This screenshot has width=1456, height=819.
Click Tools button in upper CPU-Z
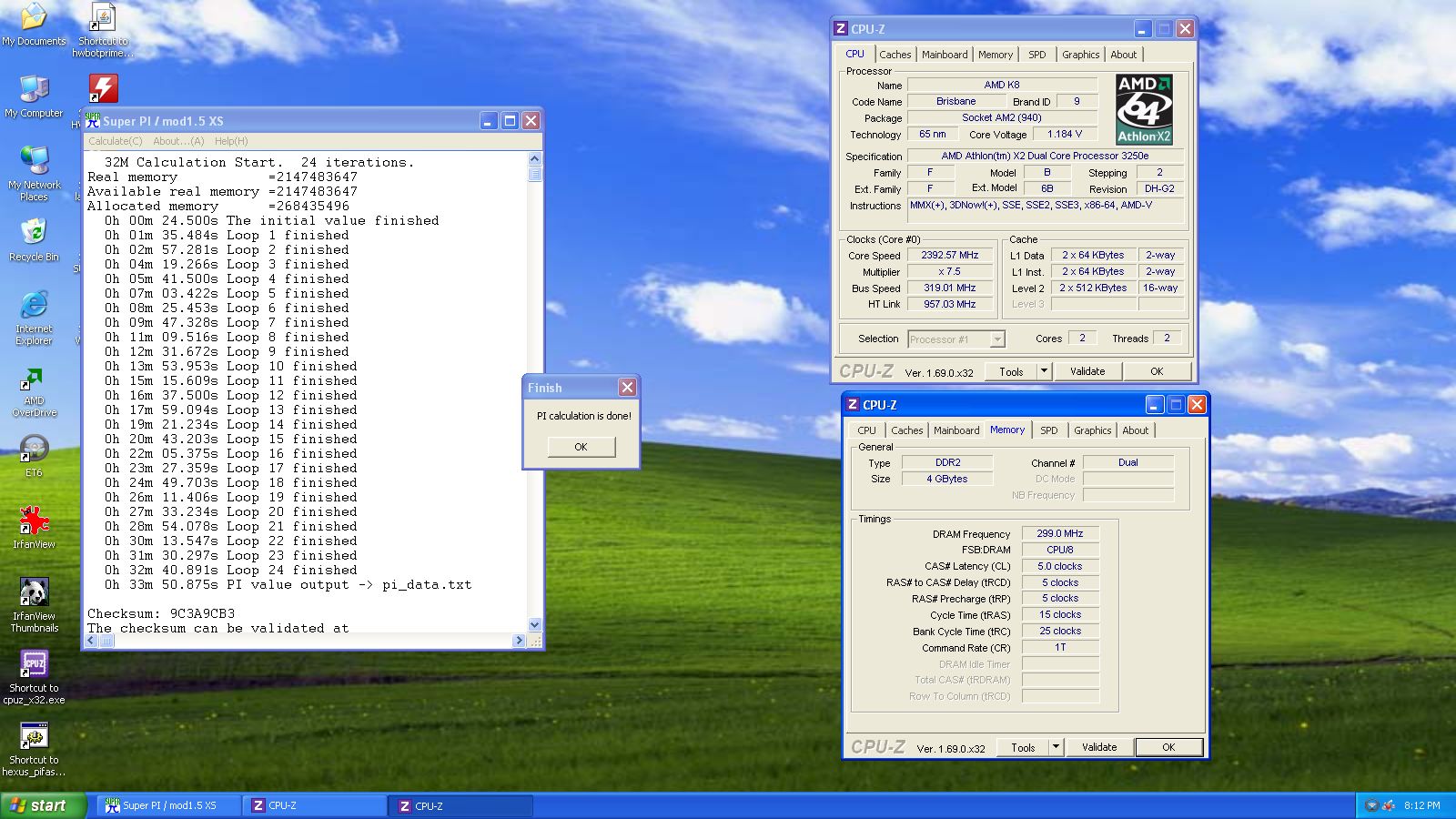pos(1011,371)
